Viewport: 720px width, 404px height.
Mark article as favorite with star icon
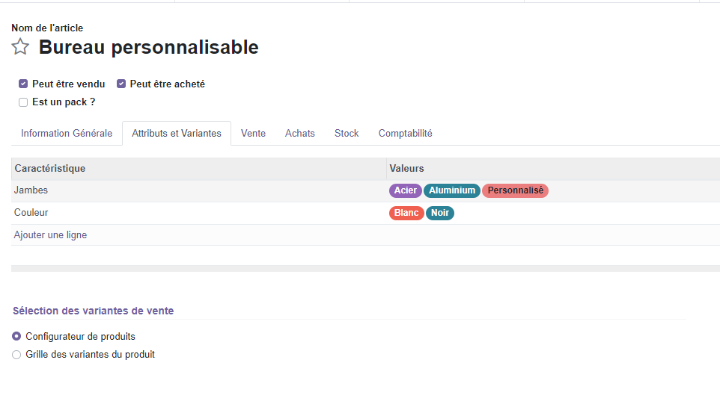coord(20,47)
